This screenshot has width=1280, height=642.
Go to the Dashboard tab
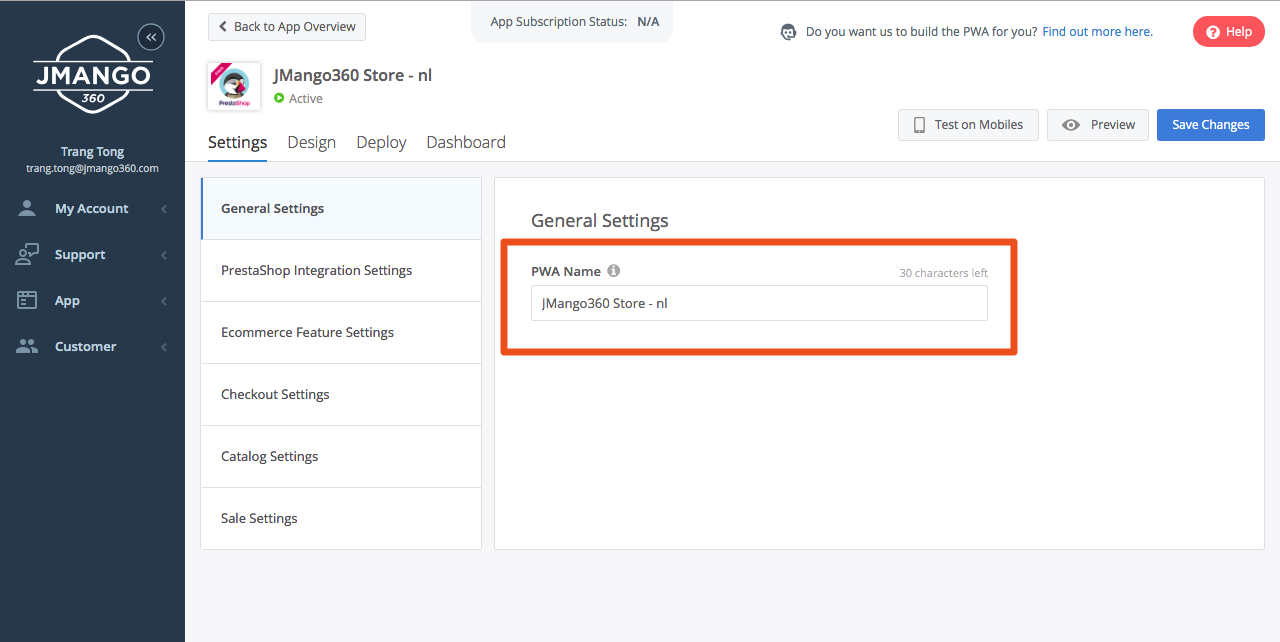tap(466, 142)
